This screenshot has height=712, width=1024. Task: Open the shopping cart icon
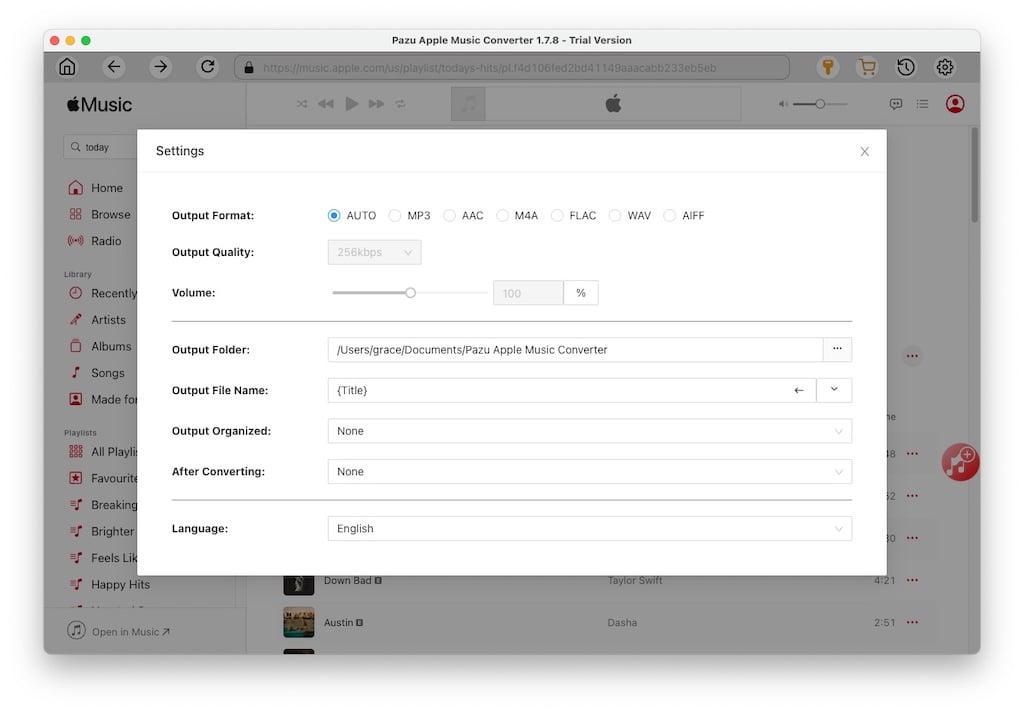point(867,67)
